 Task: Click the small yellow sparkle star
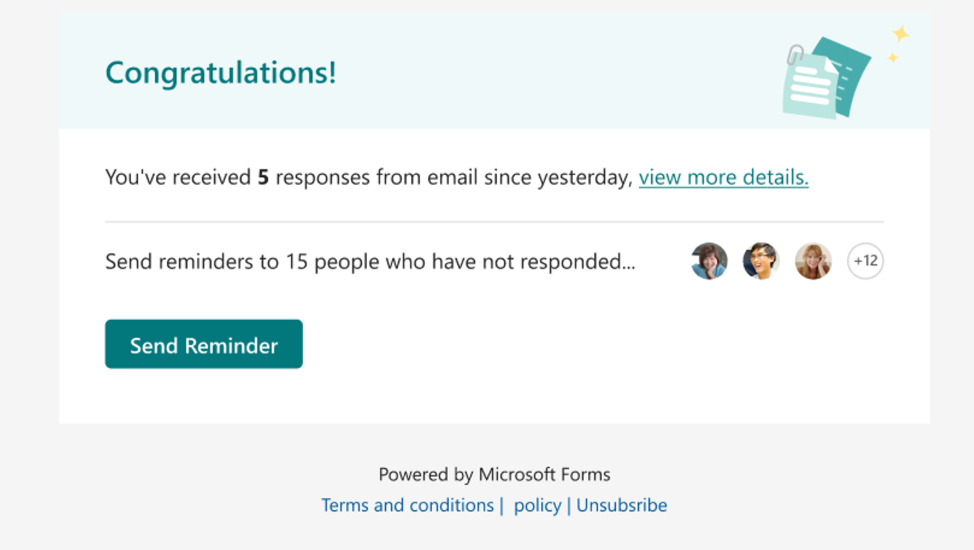[893, 58]
